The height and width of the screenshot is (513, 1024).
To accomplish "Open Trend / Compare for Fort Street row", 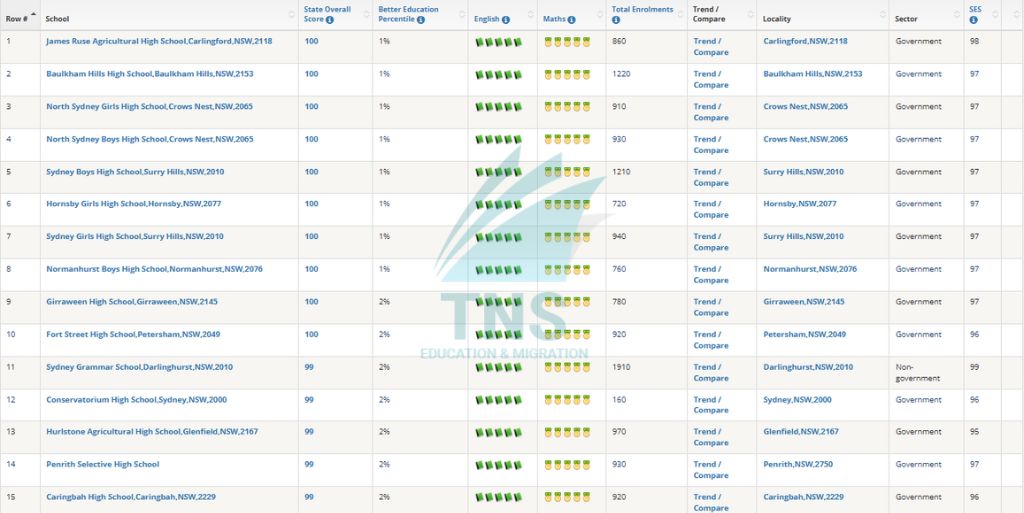I will pos(711,339).
